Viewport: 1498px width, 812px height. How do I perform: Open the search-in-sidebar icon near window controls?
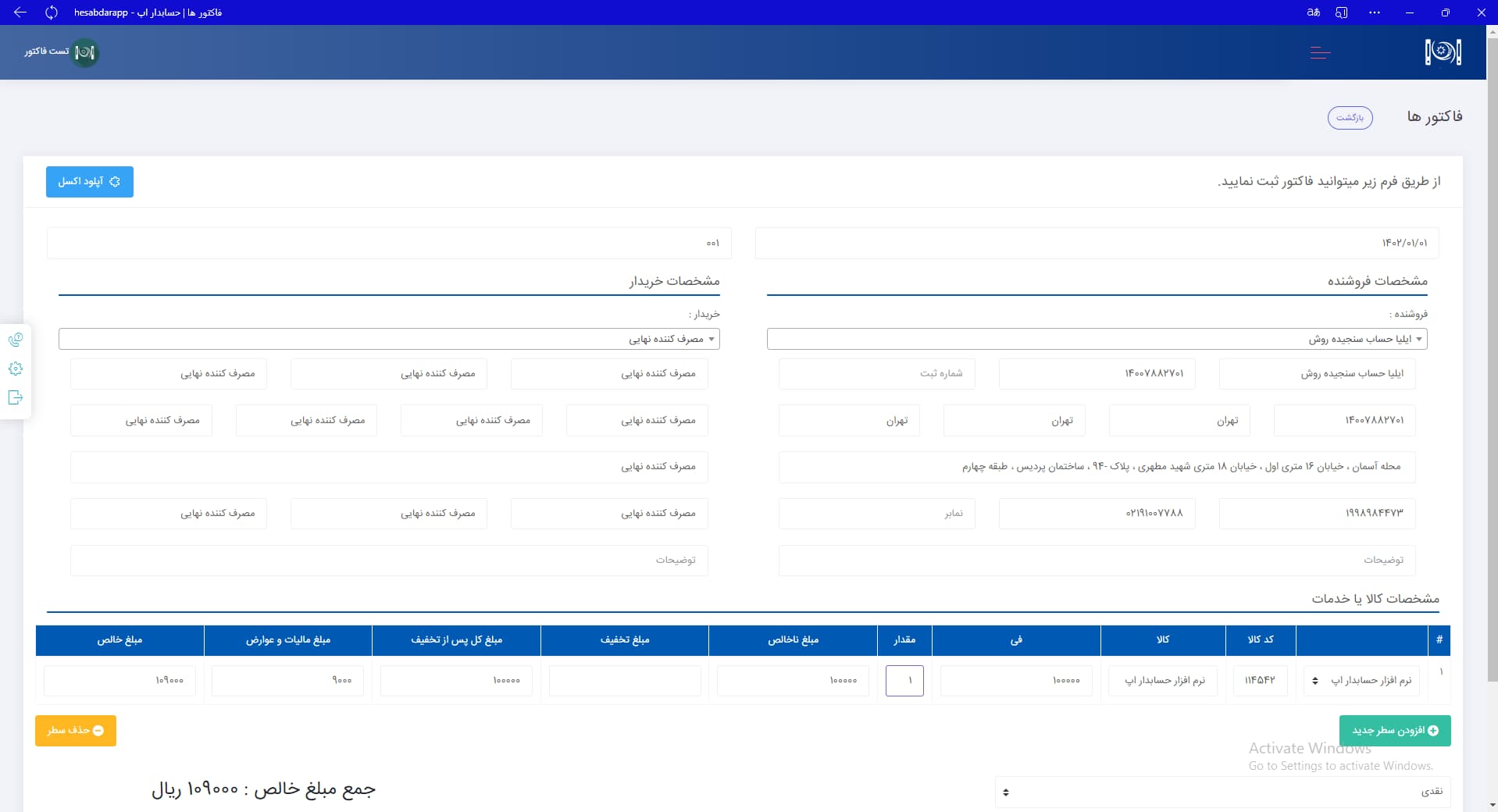[1343, 12]
